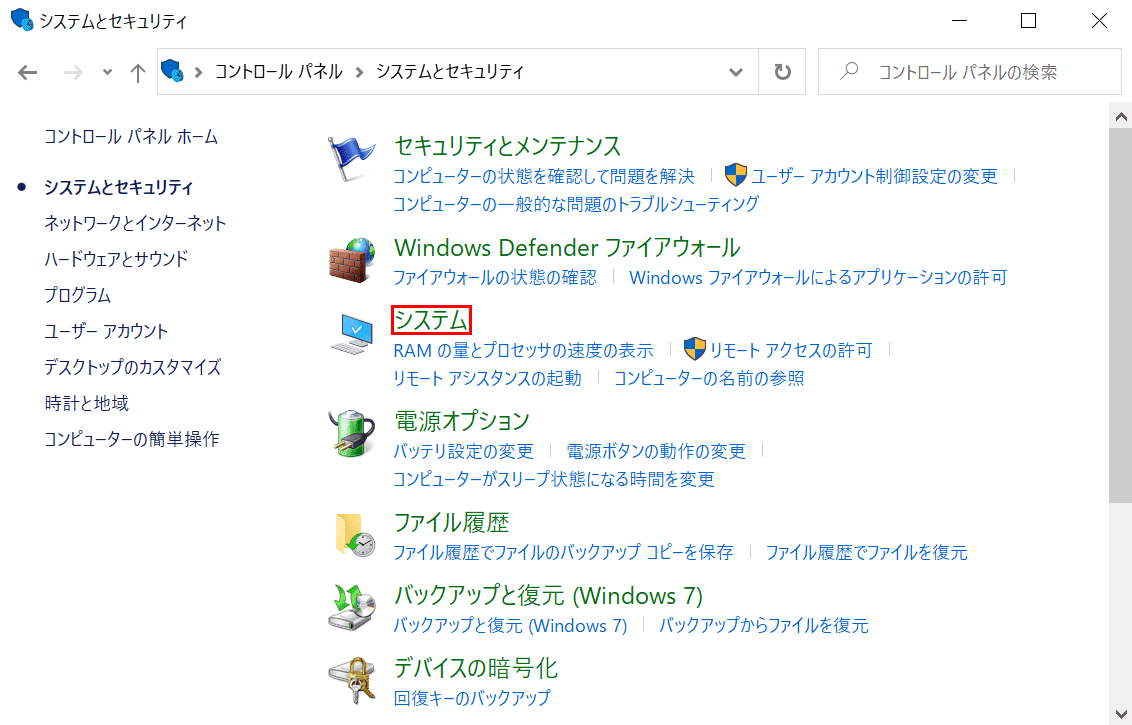Click バッテリ設定の変更 link

[463, 451]
